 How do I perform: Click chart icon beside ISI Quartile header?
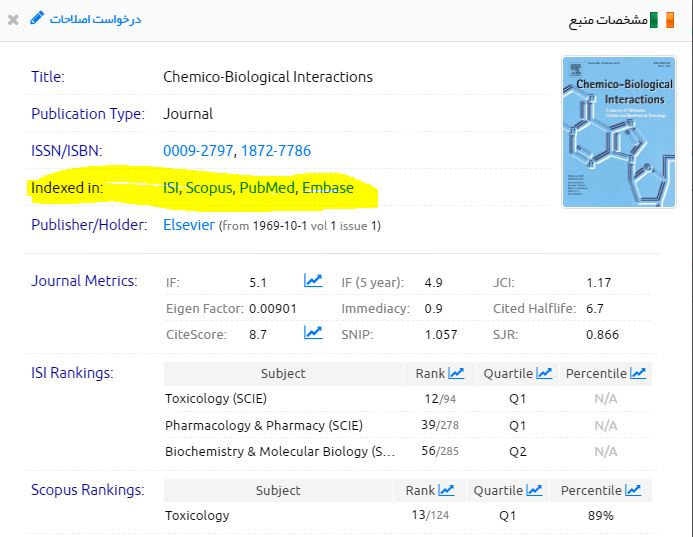[x=544, y=373]
